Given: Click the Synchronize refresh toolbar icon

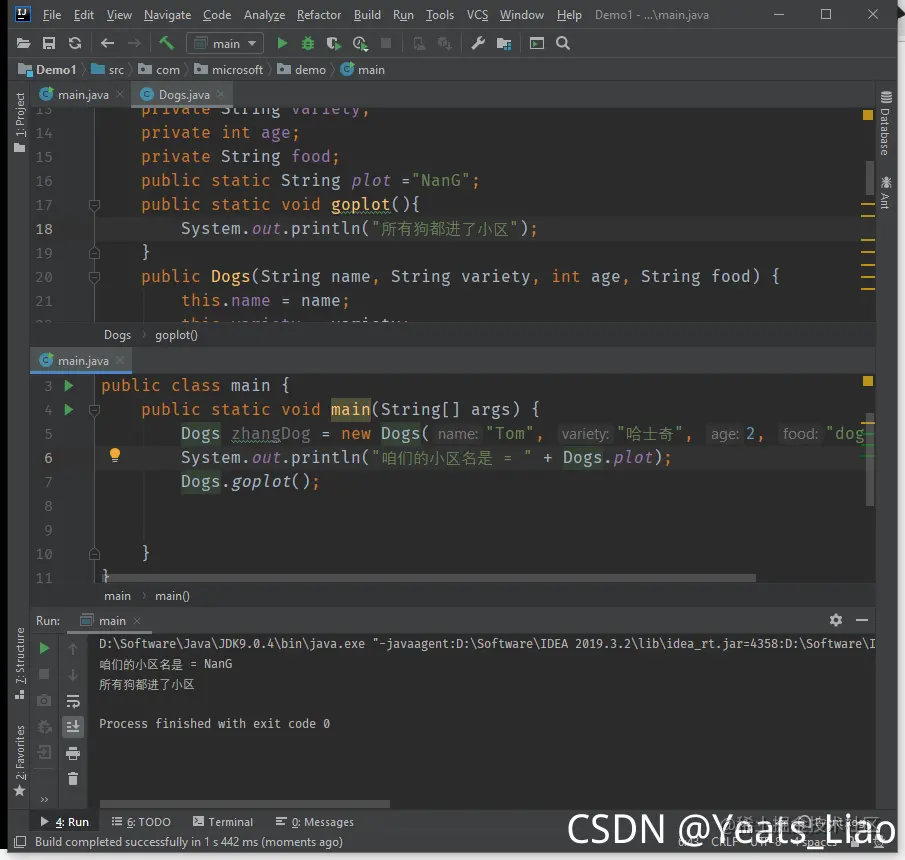Looking at the screenshot, I should (75, 43).
